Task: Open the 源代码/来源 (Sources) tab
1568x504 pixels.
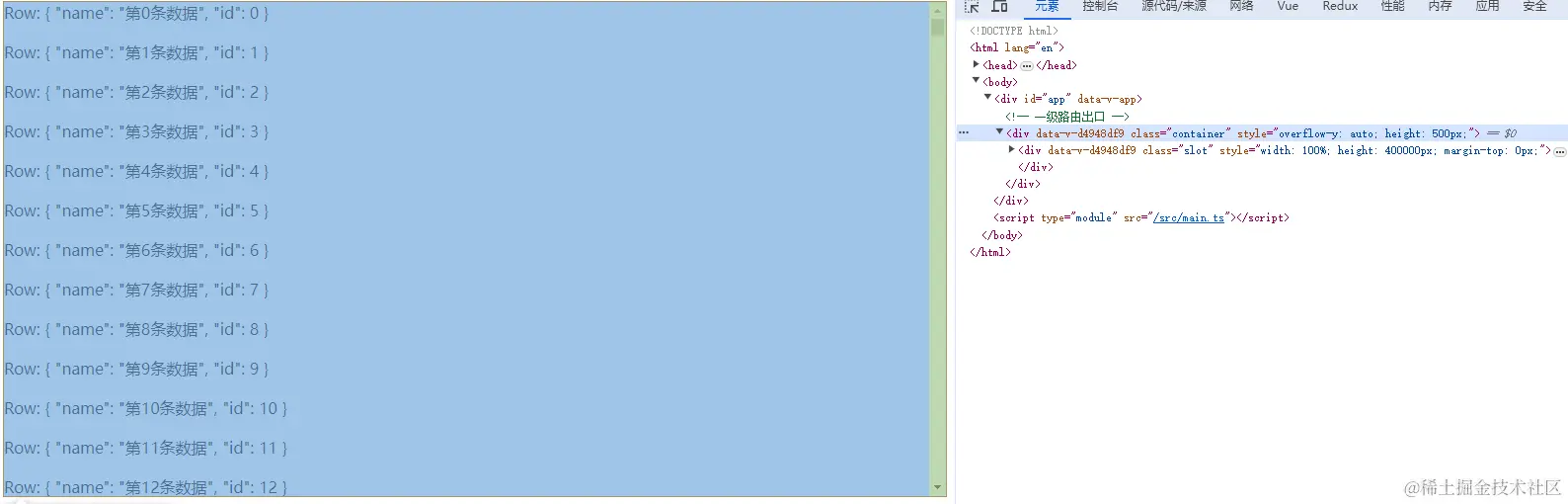Action: [1174, 6]
